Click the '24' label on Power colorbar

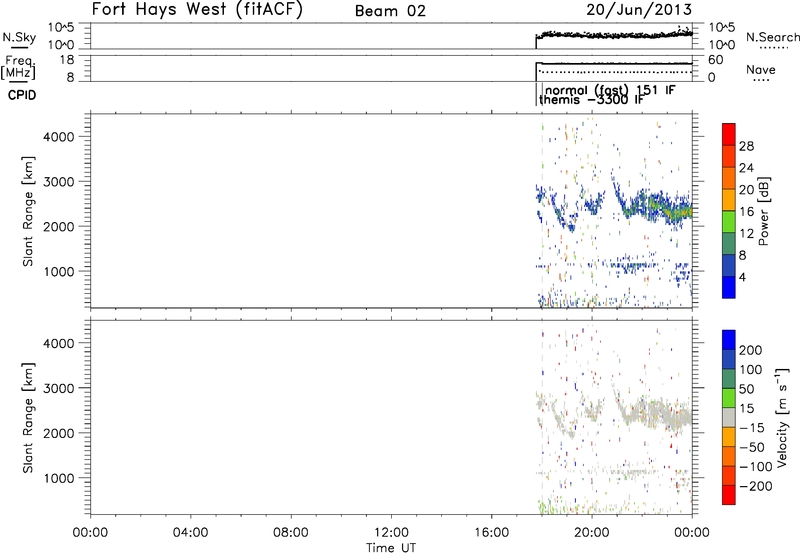click(746, 168)
